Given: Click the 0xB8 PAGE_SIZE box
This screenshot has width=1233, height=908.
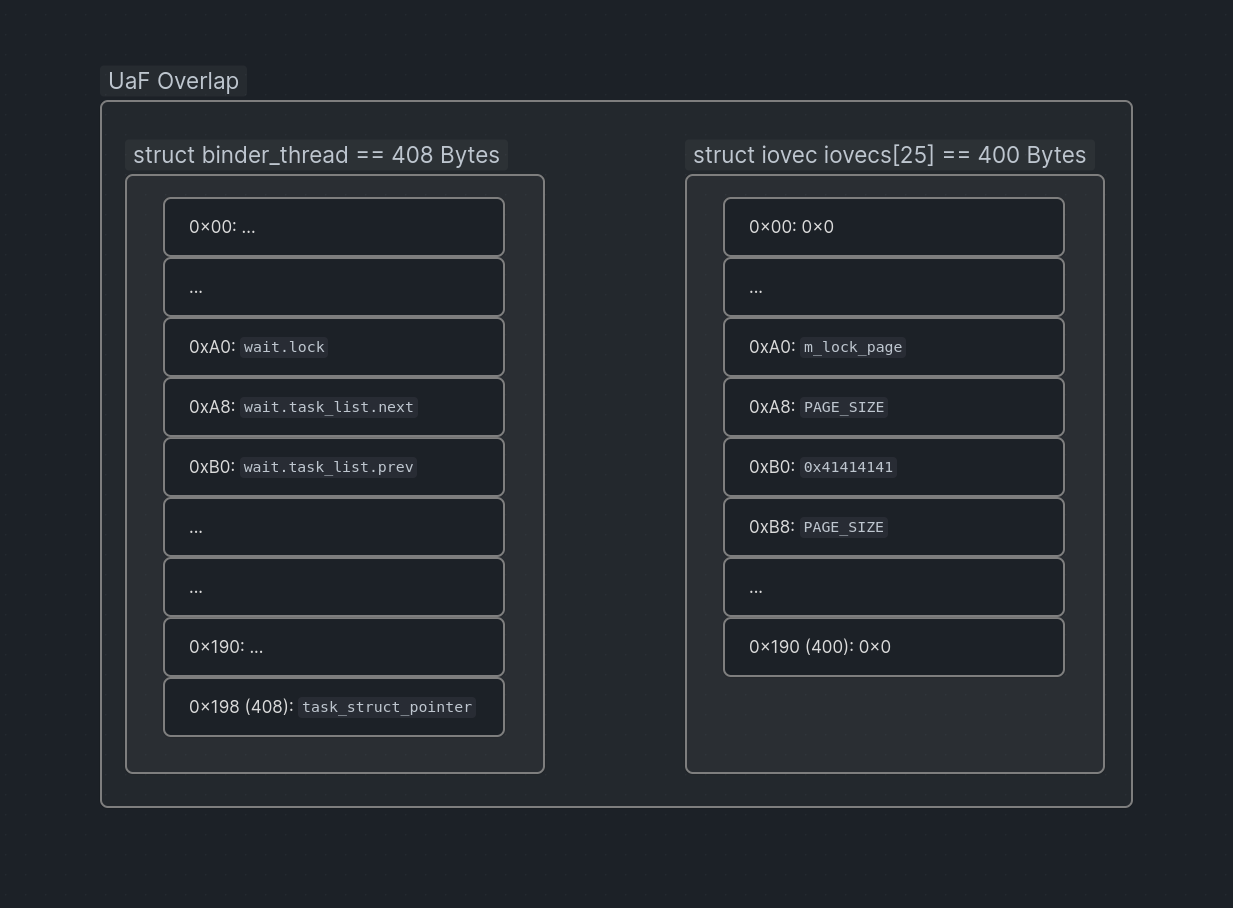Looking at the screenshot, I should 894,527.
